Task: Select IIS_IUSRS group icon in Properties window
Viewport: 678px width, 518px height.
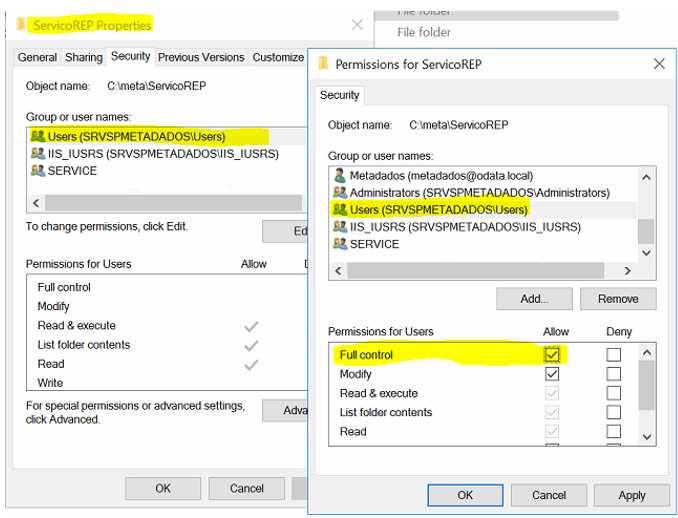Action: click(x=37, y=154)
